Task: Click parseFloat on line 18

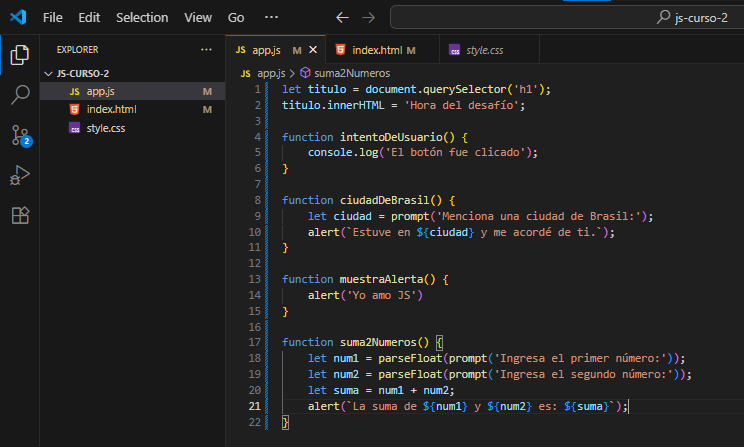Action: 410,358
